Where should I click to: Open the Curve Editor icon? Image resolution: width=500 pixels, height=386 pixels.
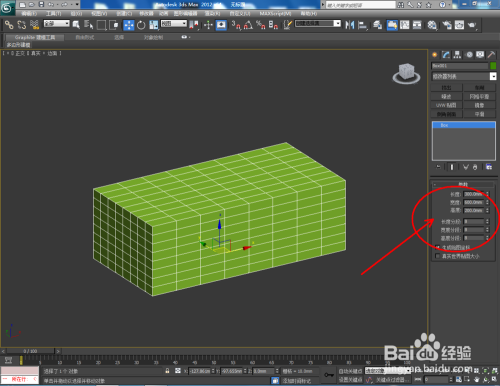[x=405, y=25]
